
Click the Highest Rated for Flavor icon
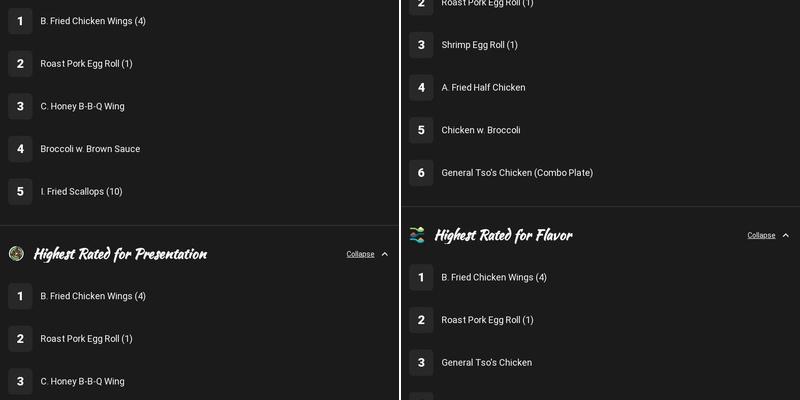coord(417,235)
